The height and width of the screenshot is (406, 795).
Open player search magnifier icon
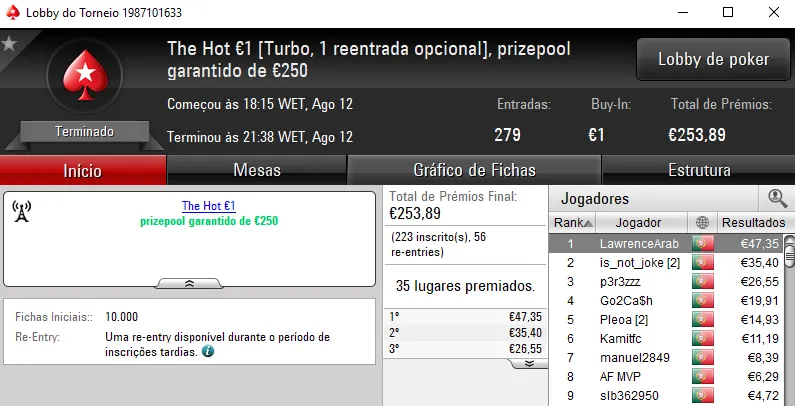(777, 198)
